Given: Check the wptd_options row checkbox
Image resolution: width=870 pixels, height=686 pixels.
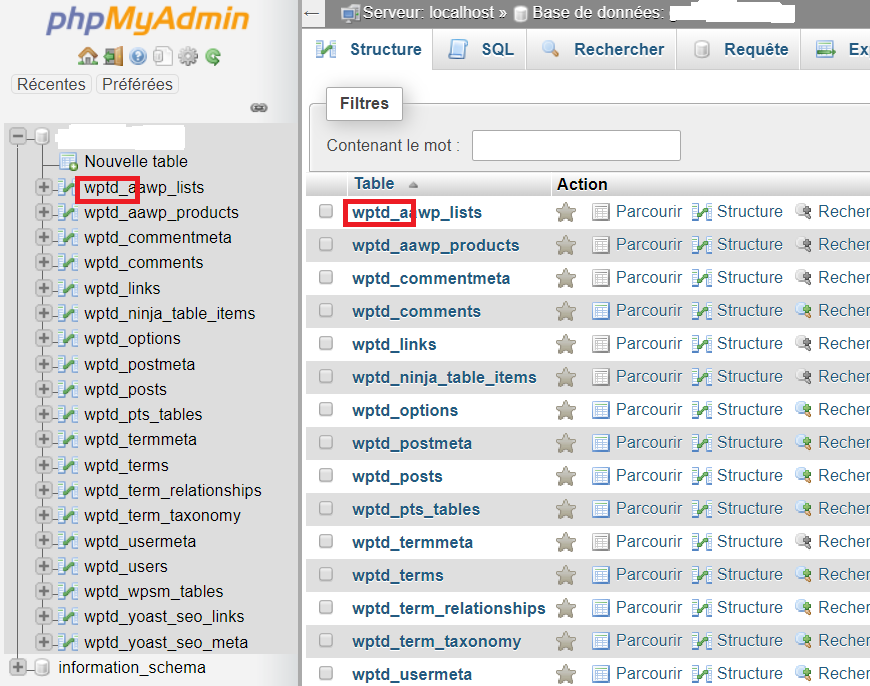Looking at the screenshot, I should tap(326, 409).
